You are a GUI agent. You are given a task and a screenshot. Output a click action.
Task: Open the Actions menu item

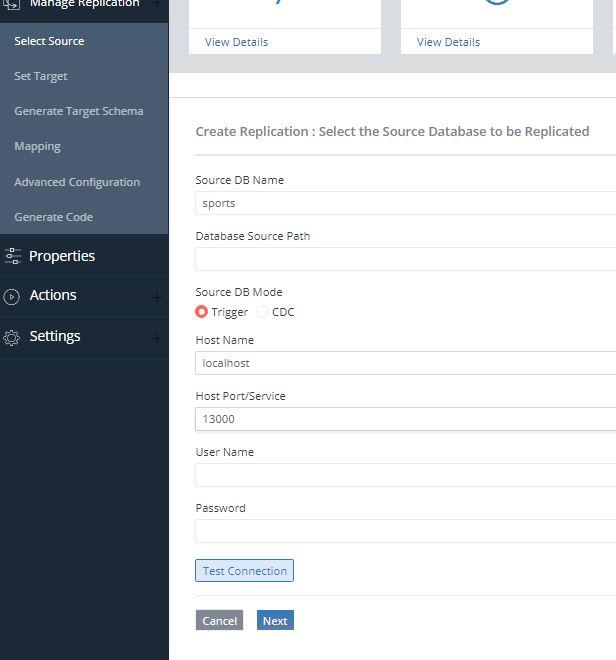(x=53, y=295)
